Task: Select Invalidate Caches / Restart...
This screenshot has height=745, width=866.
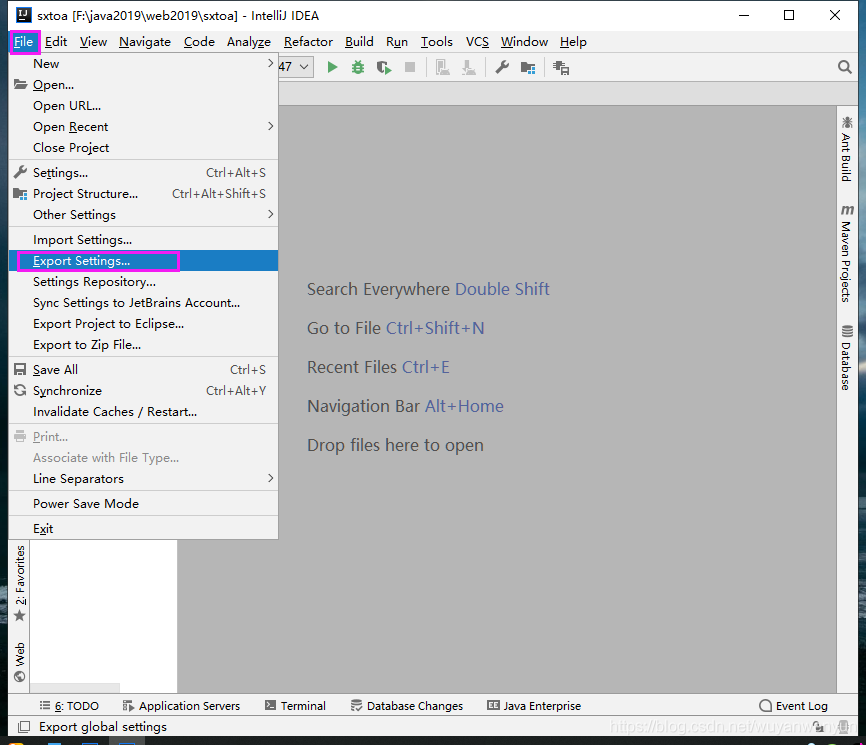Action: [x=144, y=411]
